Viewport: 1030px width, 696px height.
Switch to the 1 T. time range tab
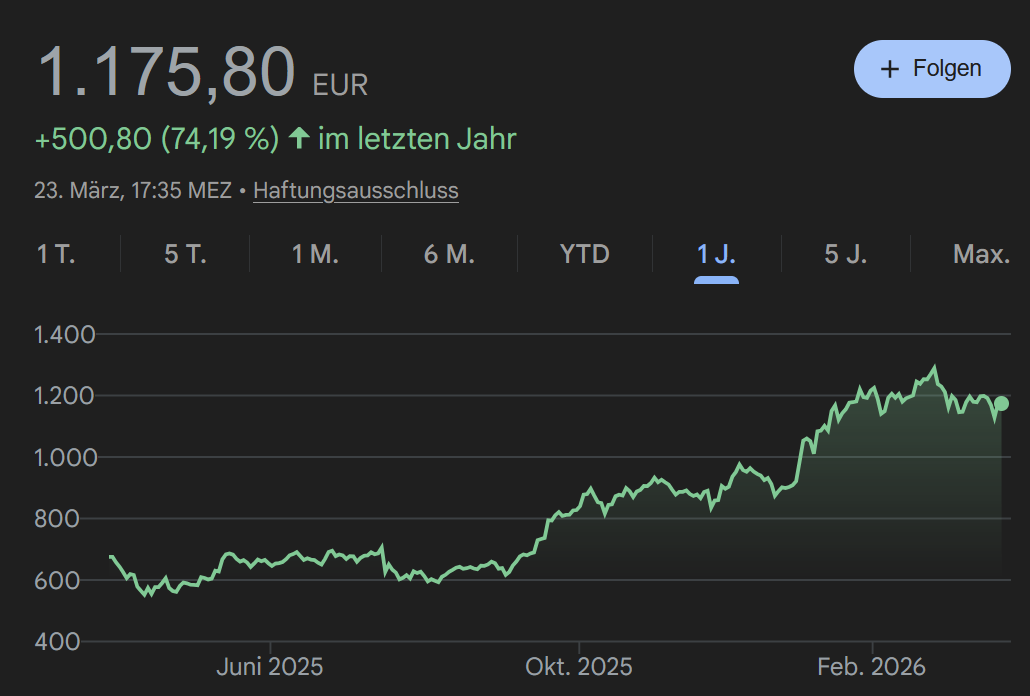57,254
